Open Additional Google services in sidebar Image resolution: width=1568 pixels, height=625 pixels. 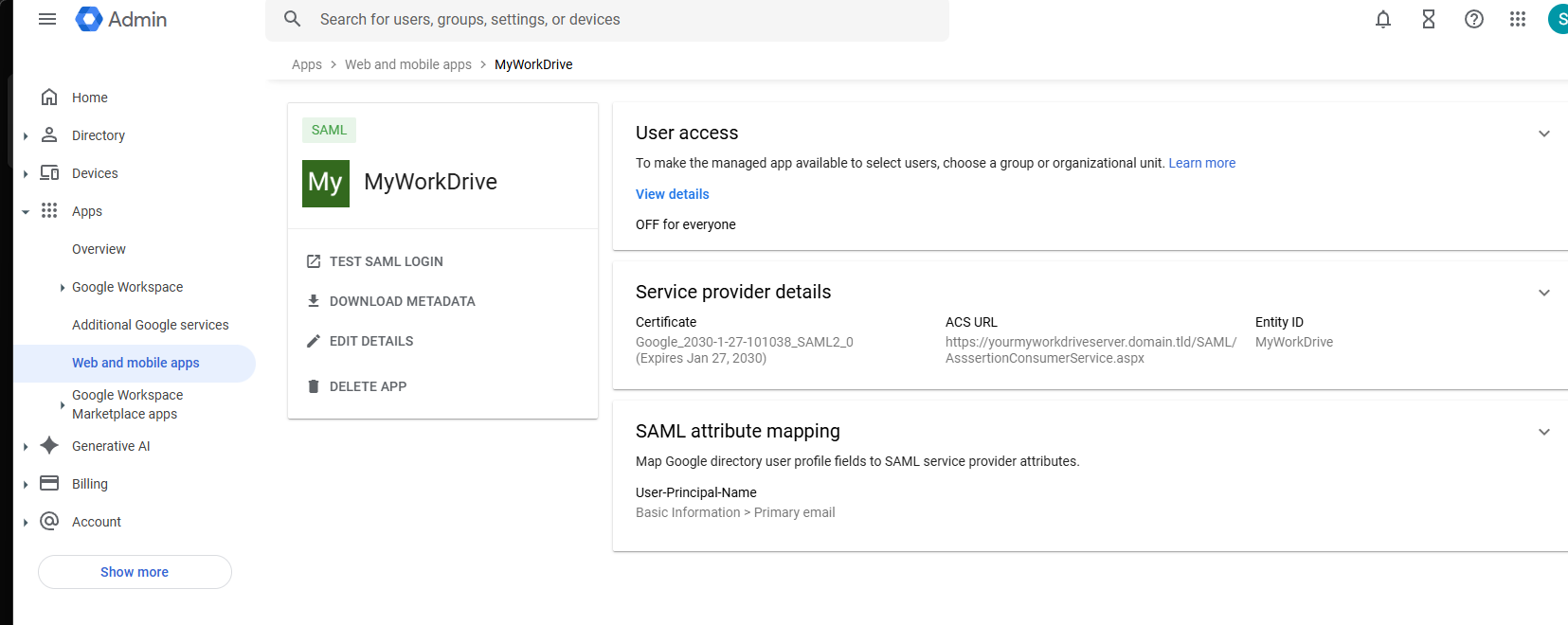point(150,325)
